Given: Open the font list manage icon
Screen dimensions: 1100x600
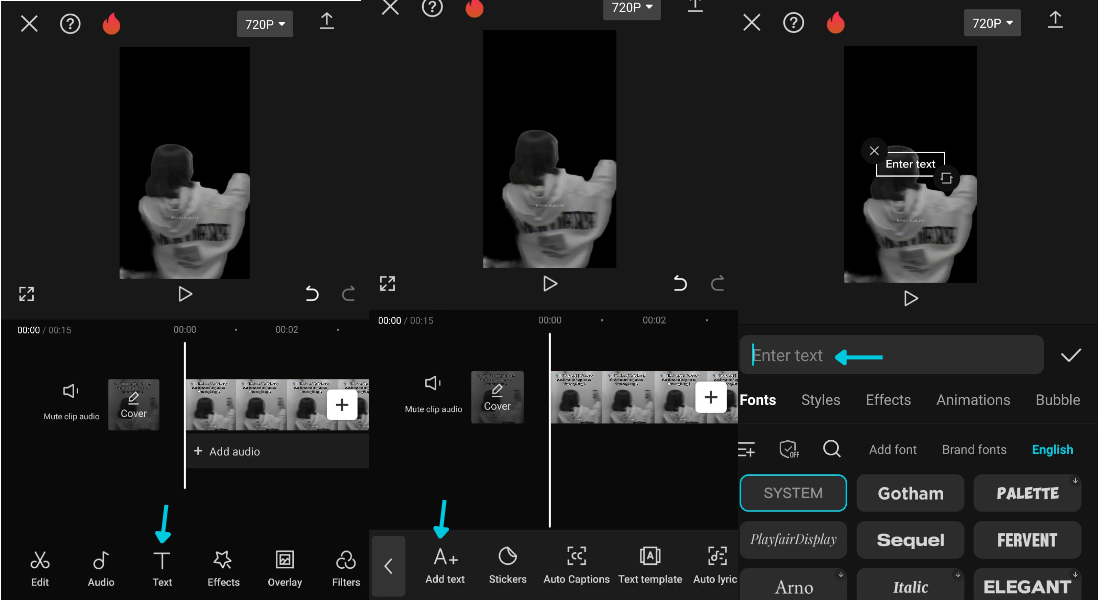Looking at the screenshot, I should (746, 449).
